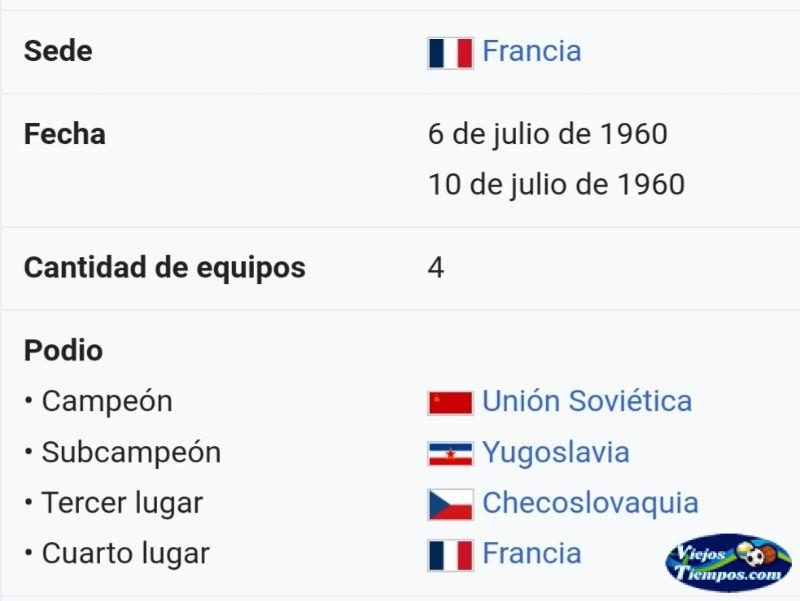Click the French flag beside Cuarto lugar
Image resolution: width=800 pixels, height=601 pixels.
tap(451, 555)
